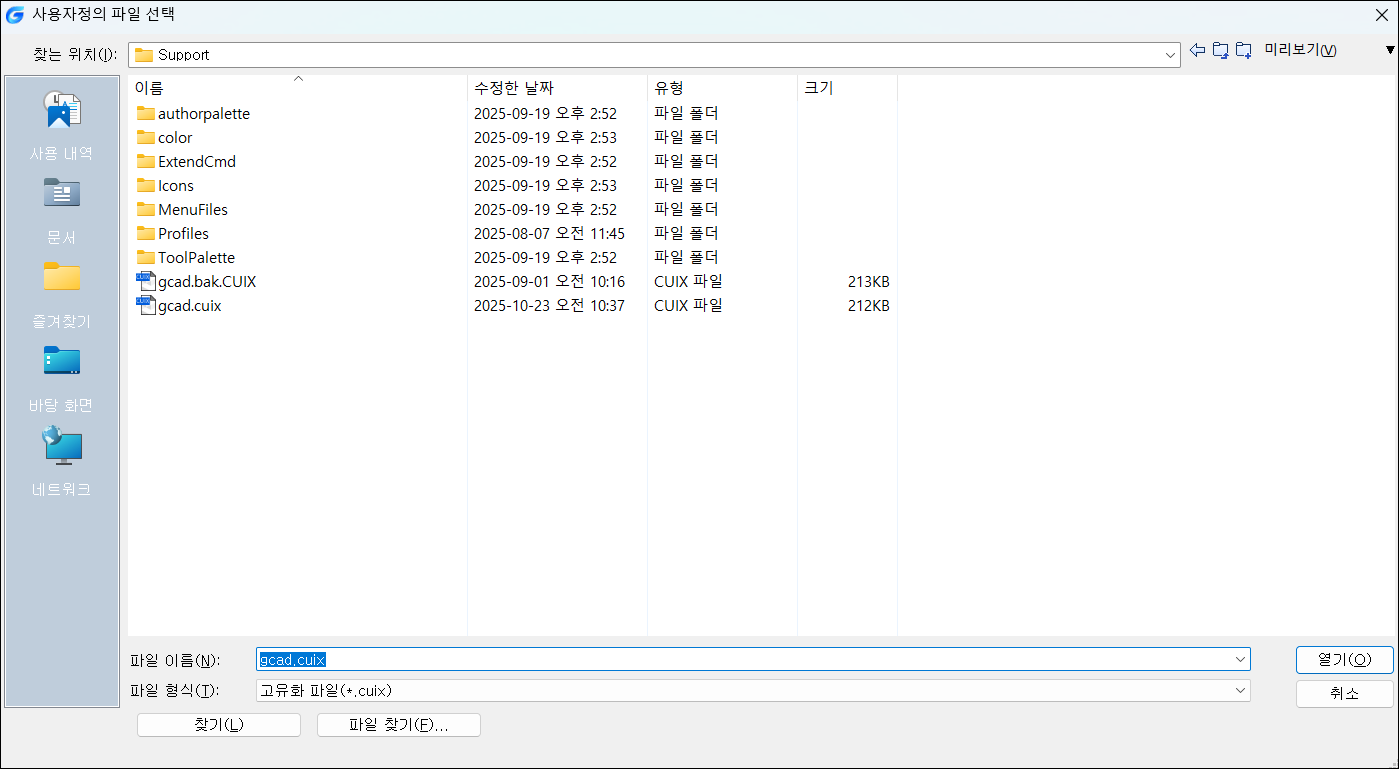
Task: Go up one folder level icon
Action: click(x=1220, y=51)
